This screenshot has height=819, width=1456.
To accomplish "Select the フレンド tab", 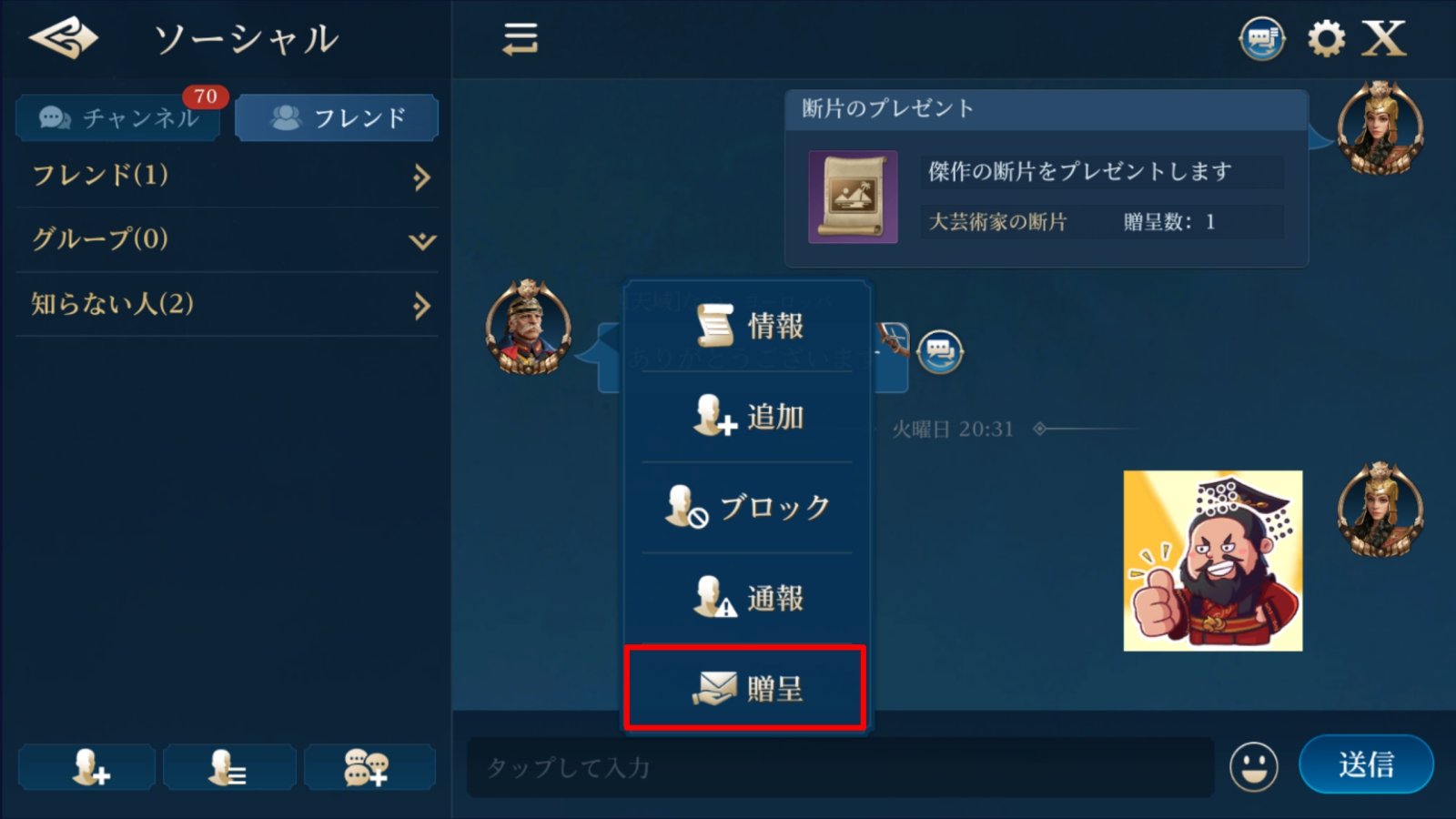I will click(x=337, y=117).
